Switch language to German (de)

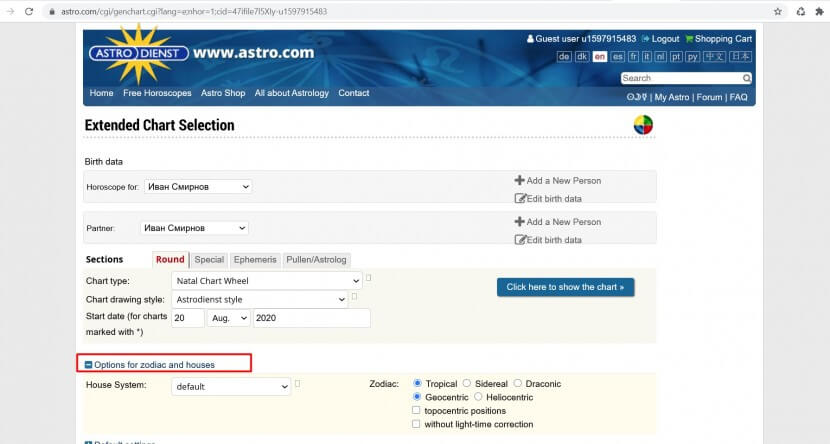pyautogui.click(x=564, y=57)
